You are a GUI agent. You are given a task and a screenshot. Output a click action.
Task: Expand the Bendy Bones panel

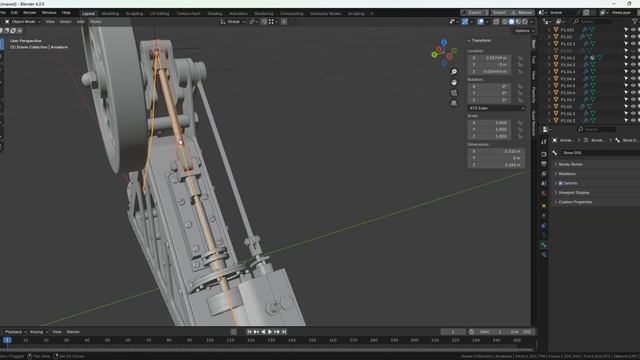pos(570,164)
